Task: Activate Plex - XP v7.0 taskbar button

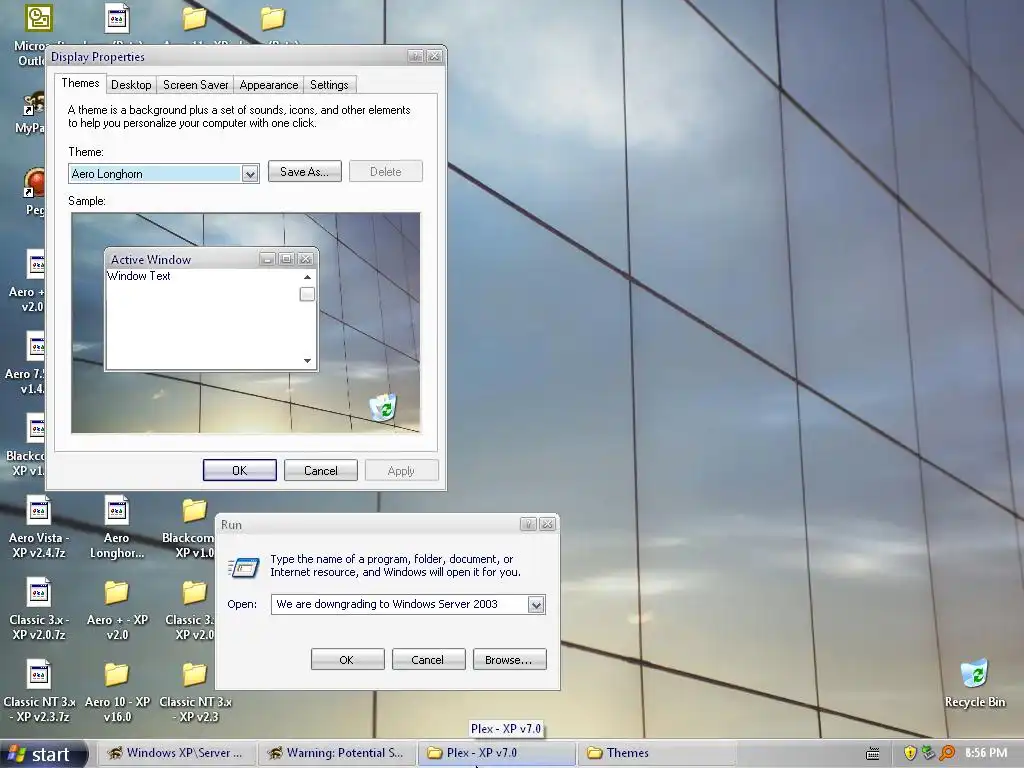Action: pos(497,753)
